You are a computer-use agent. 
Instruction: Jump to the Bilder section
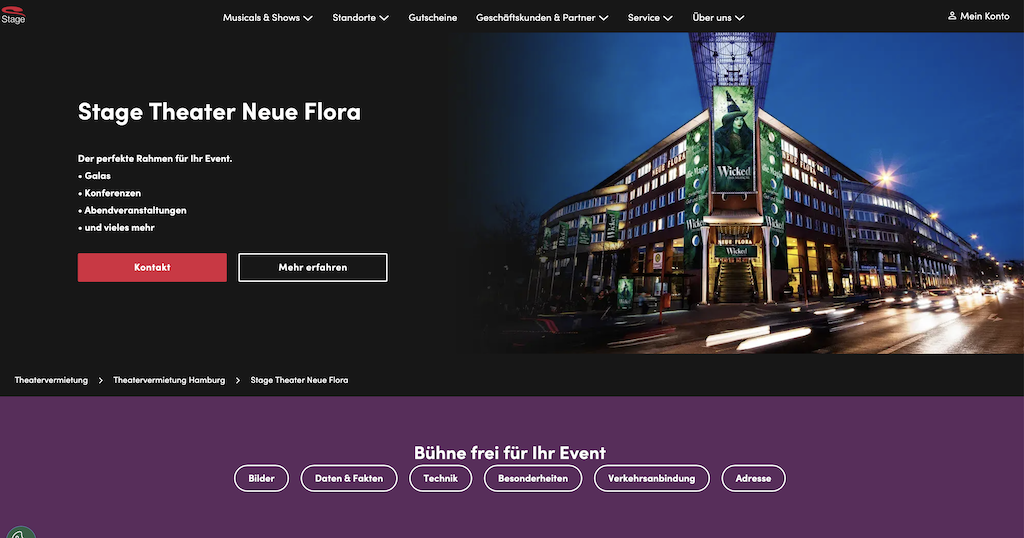coord(261,479)
